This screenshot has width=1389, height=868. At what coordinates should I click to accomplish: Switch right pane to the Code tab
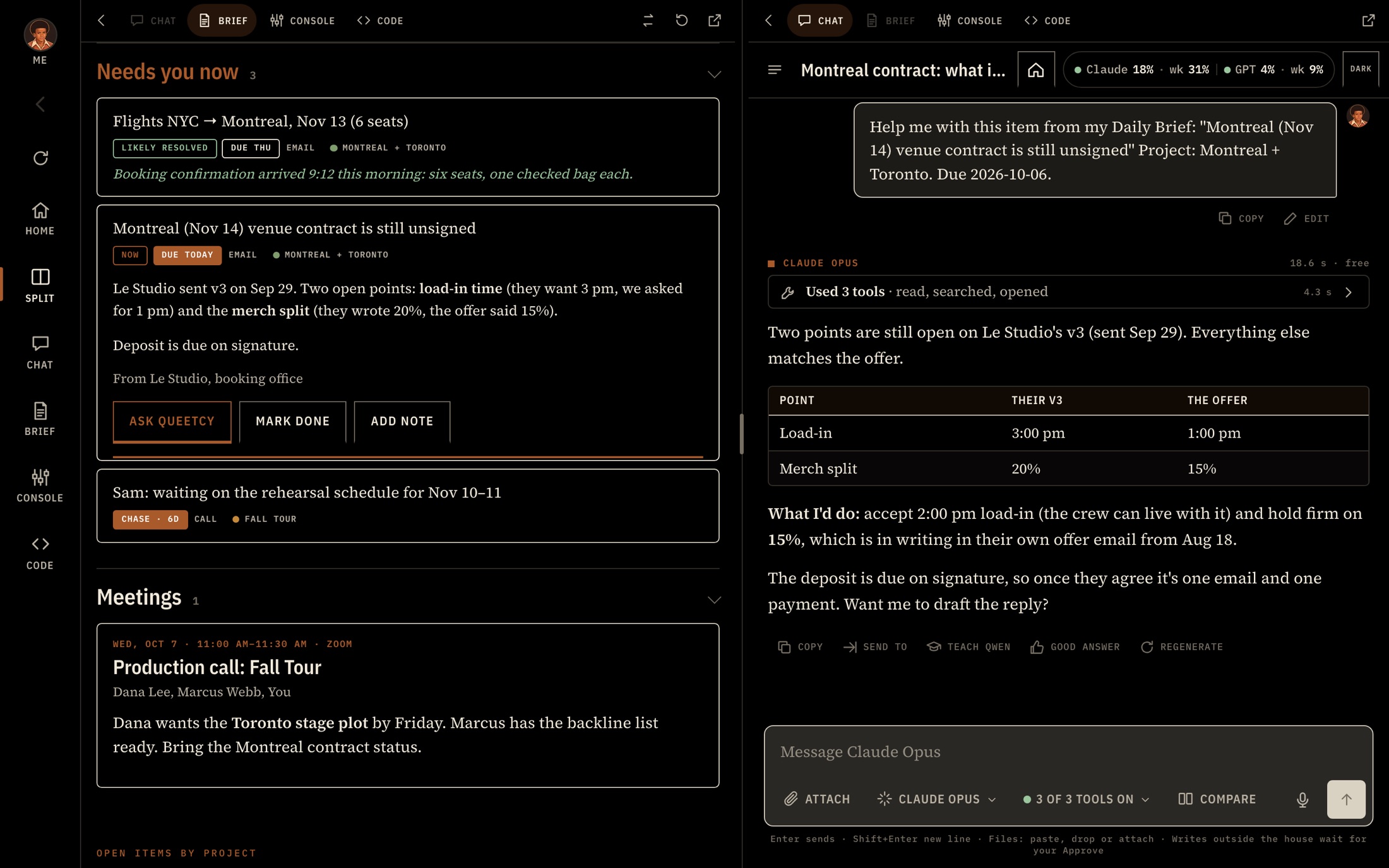point(1047,21)
